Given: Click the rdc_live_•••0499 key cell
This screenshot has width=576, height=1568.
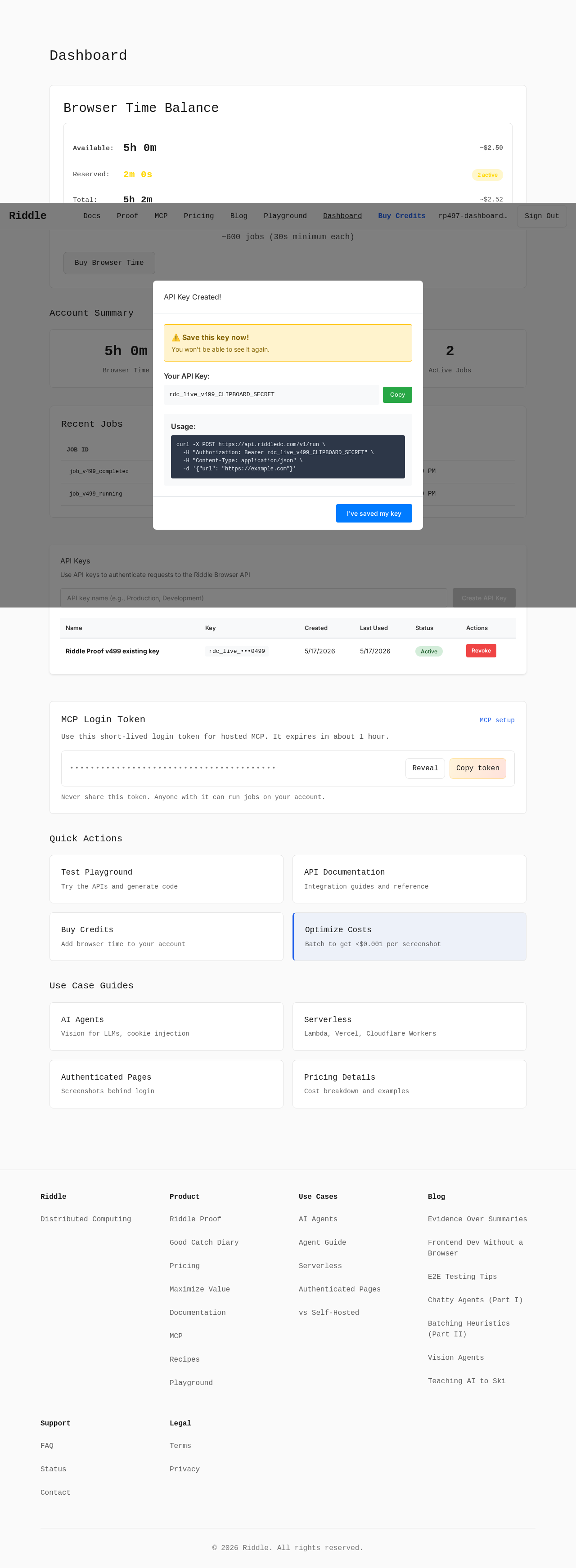Looking at the screenshot, I should (x=237, y=651).
